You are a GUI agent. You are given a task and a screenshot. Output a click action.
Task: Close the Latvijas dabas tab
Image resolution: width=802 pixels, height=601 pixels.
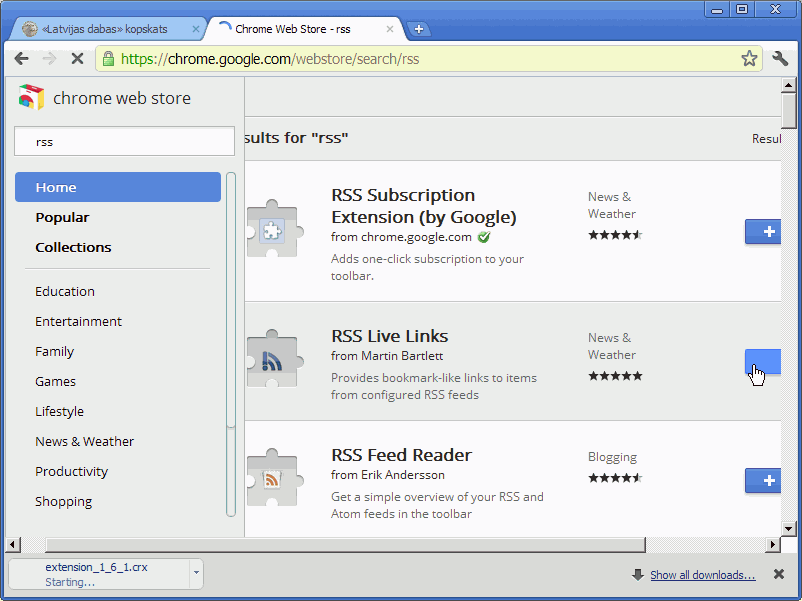tap(195, 29)
